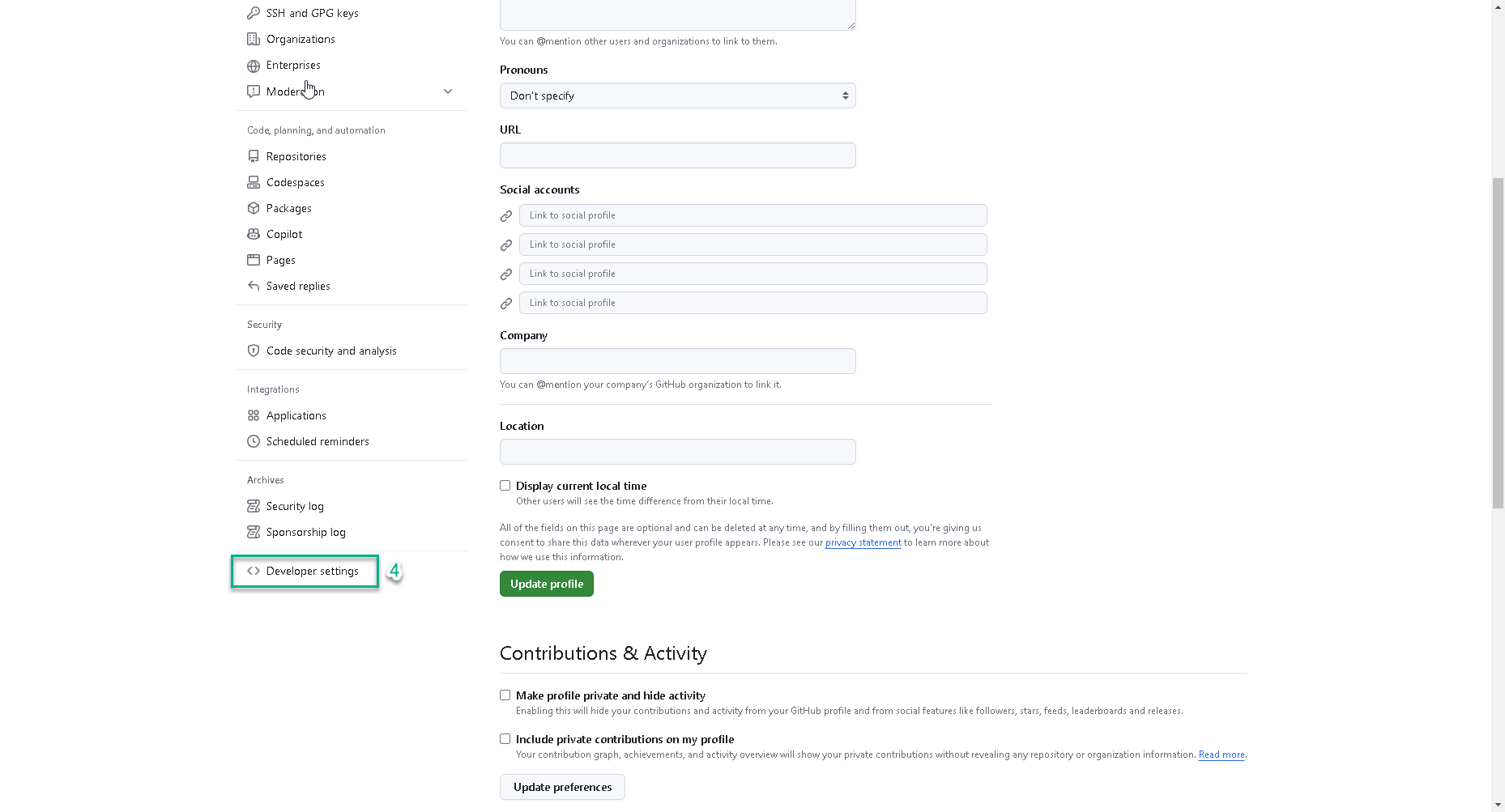The height and width of the screenshot is (812, 1505).
Task: Click the Organizations building icon
Action: click(254, 38)
